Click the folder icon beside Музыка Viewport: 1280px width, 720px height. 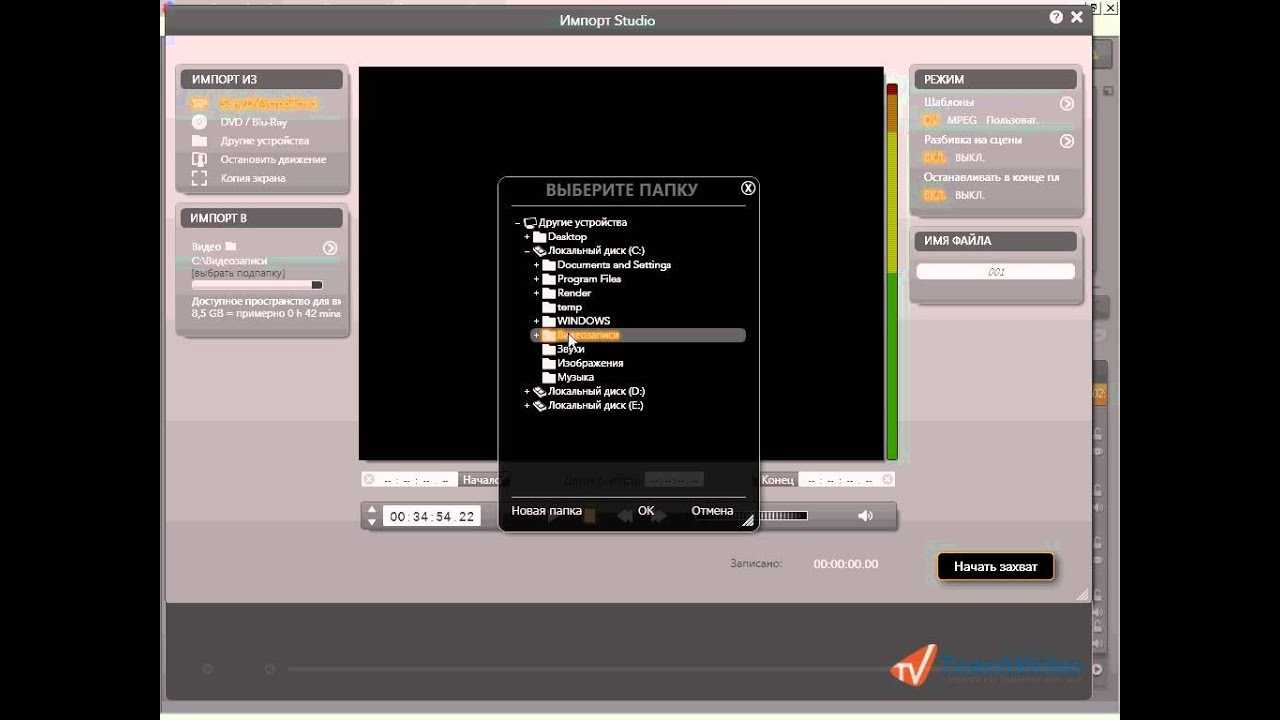[x=548, y=378]
